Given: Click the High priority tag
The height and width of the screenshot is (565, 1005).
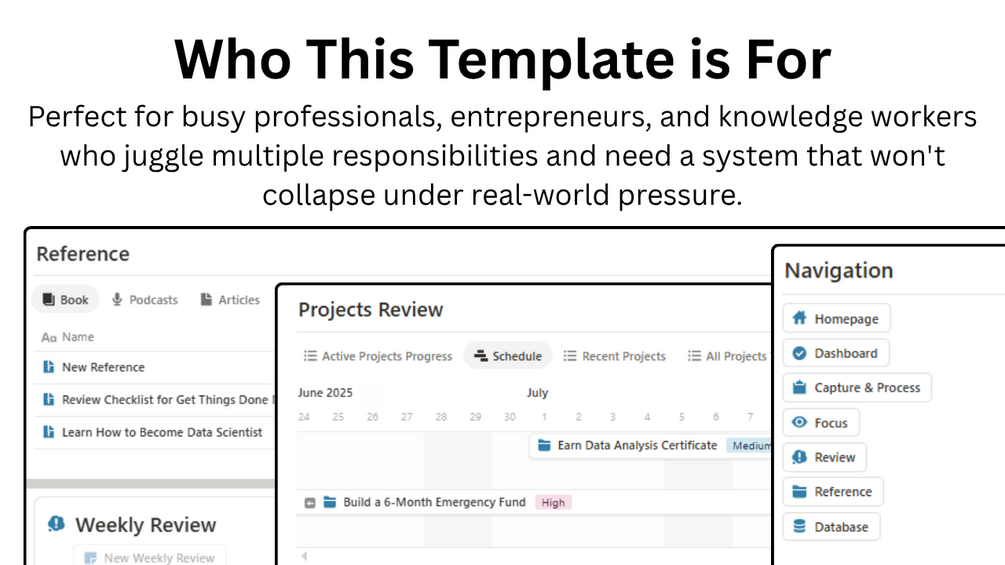Looking at the screenshot, I should click(x=553, y=503).
